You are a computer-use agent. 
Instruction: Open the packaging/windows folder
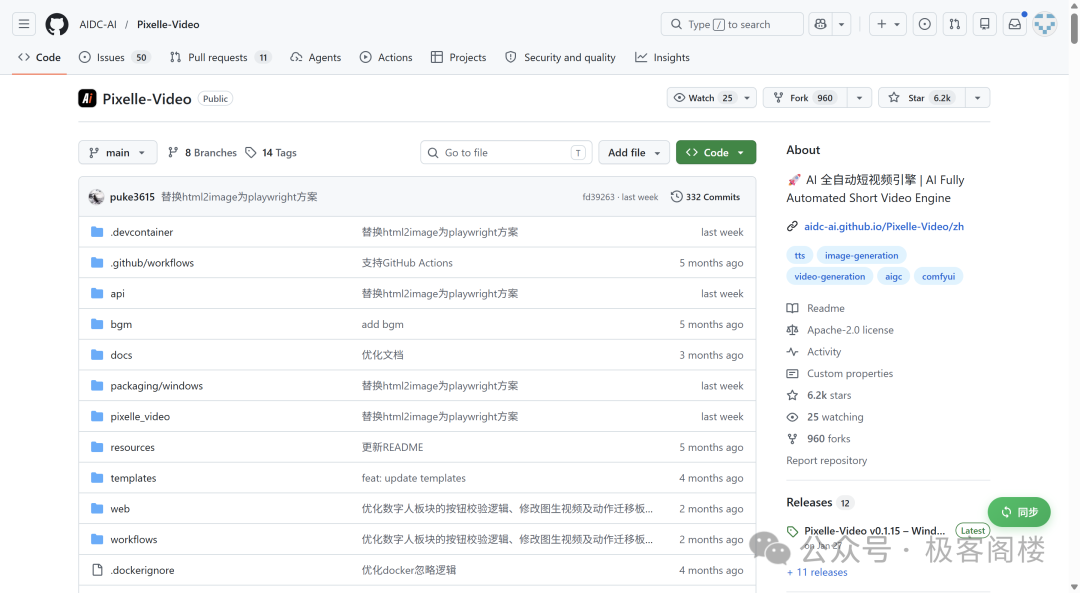156,386
